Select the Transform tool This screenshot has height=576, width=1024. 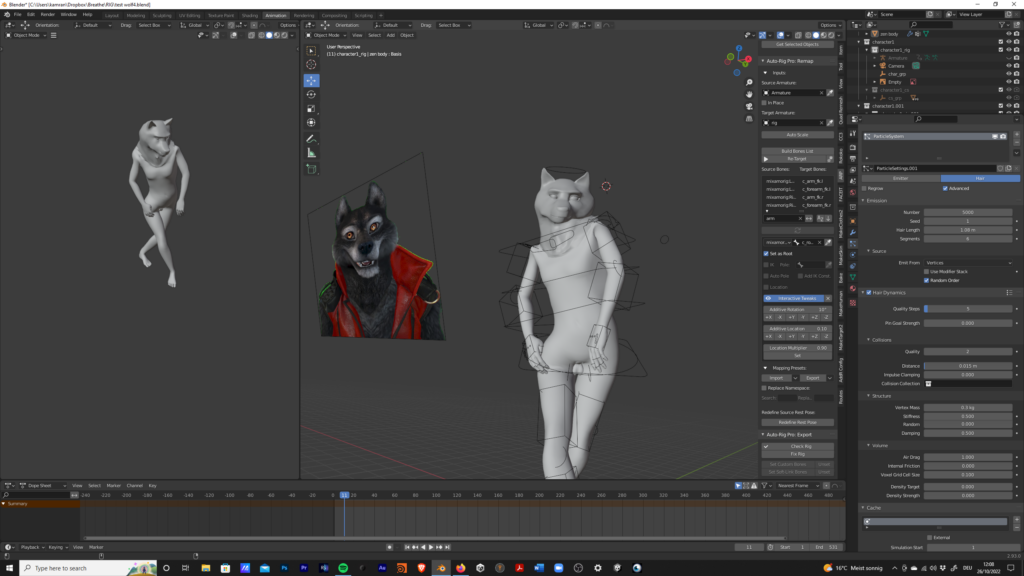point(312,123)
